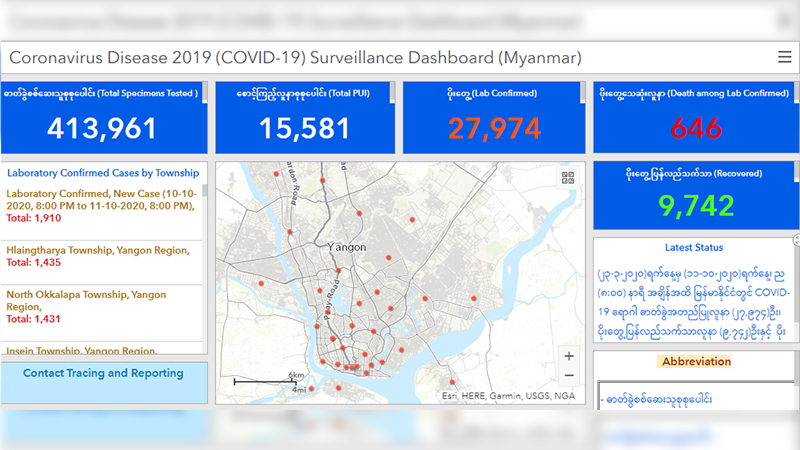Click the Lab Confirmed value 27,974
The image size is (800, 450).
click(494, 129)
